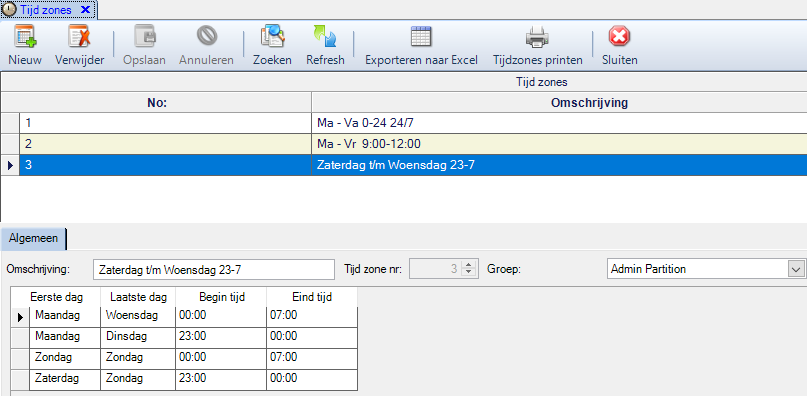Click 'Dinsdag' Laatste dag cell
Image resolution: width=807 pixels, height=396 pixels.
pyautogui.click(x=138, y=338)
